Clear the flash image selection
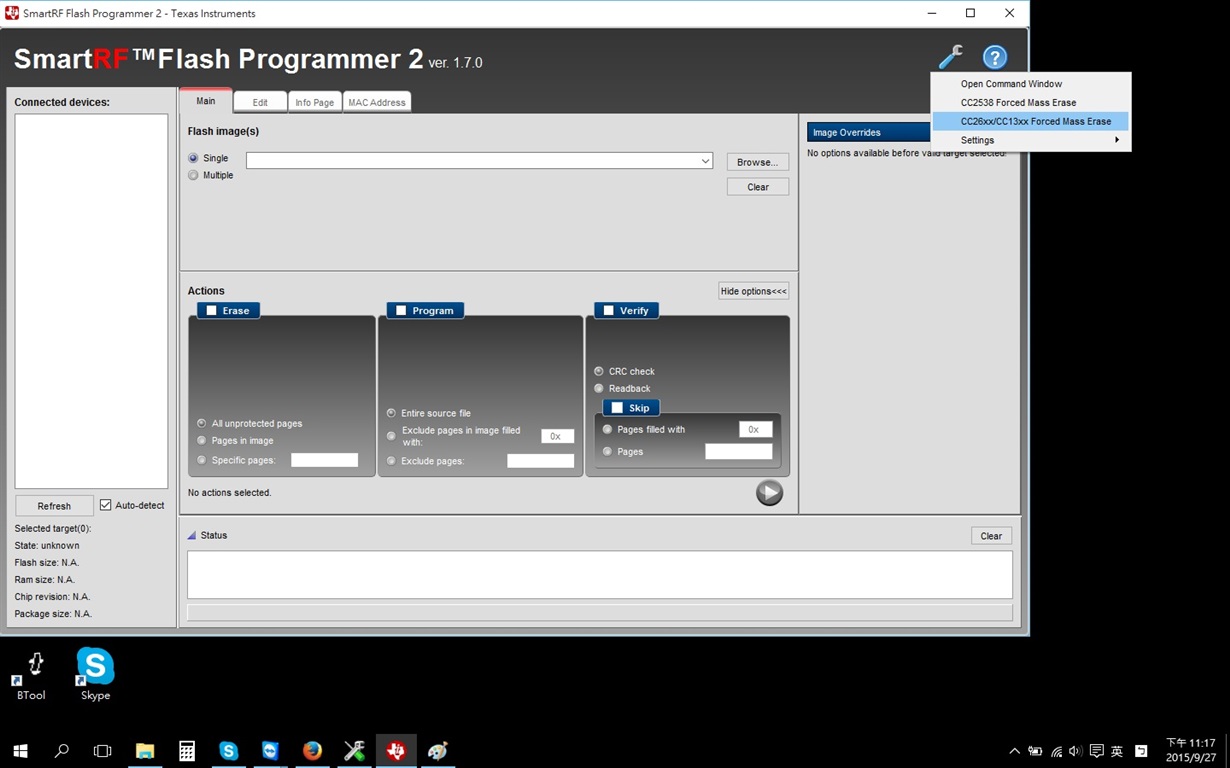Image resolution: width=1230 pixels, height=768 pixels. point(758,187)
